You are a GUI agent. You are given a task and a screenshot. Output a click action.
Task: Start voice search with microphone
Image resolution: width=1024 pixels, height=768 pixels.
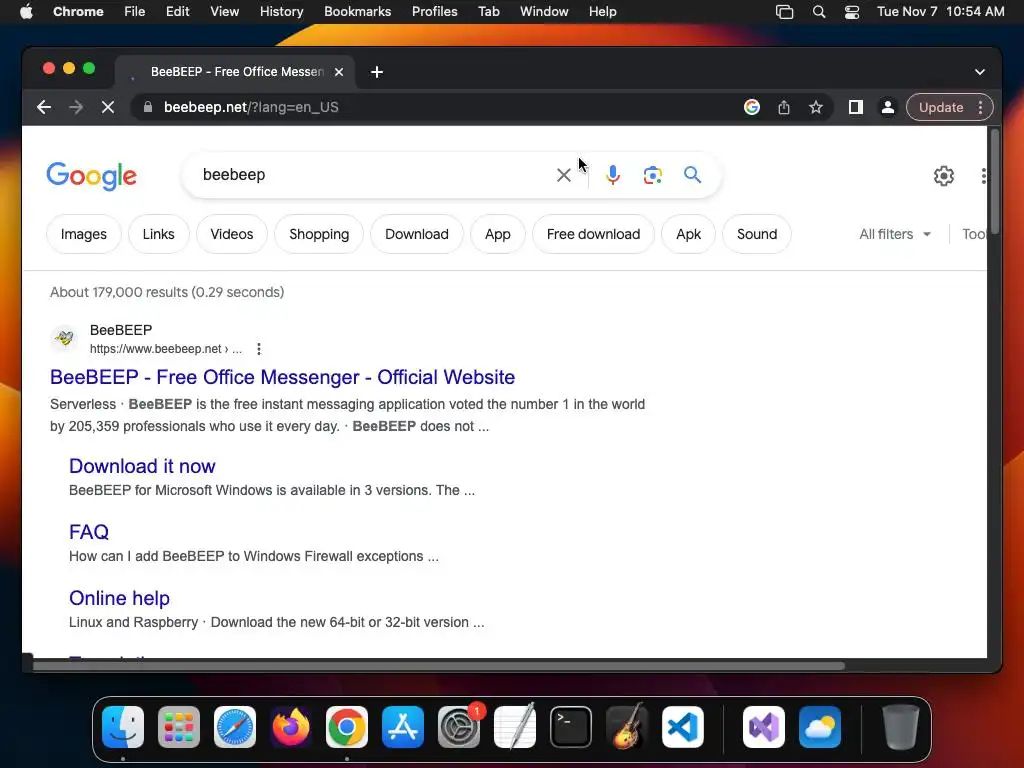pos(613,175)
